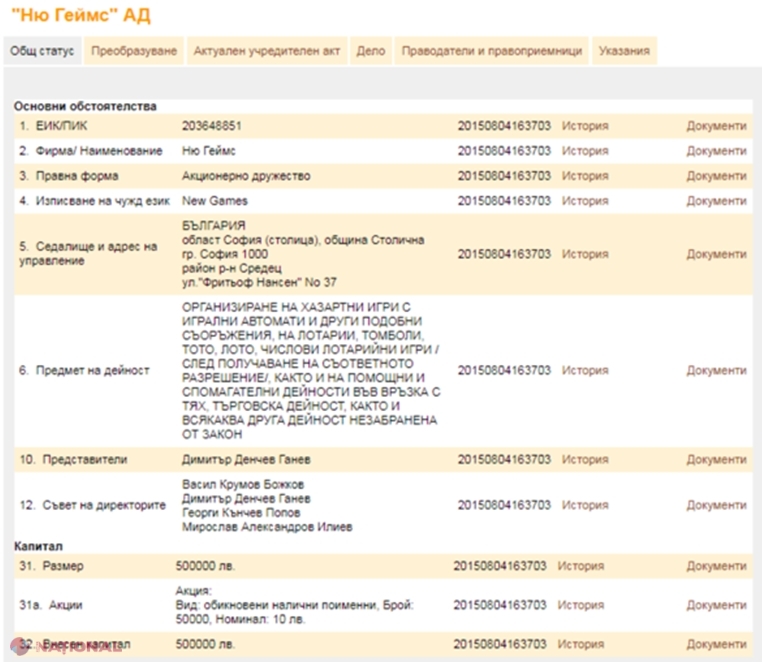Image resolution: width=762 pixels, height=662 pixels.
Task: Open Праводатели и правоприемници tab
Action: click(492, 51)
